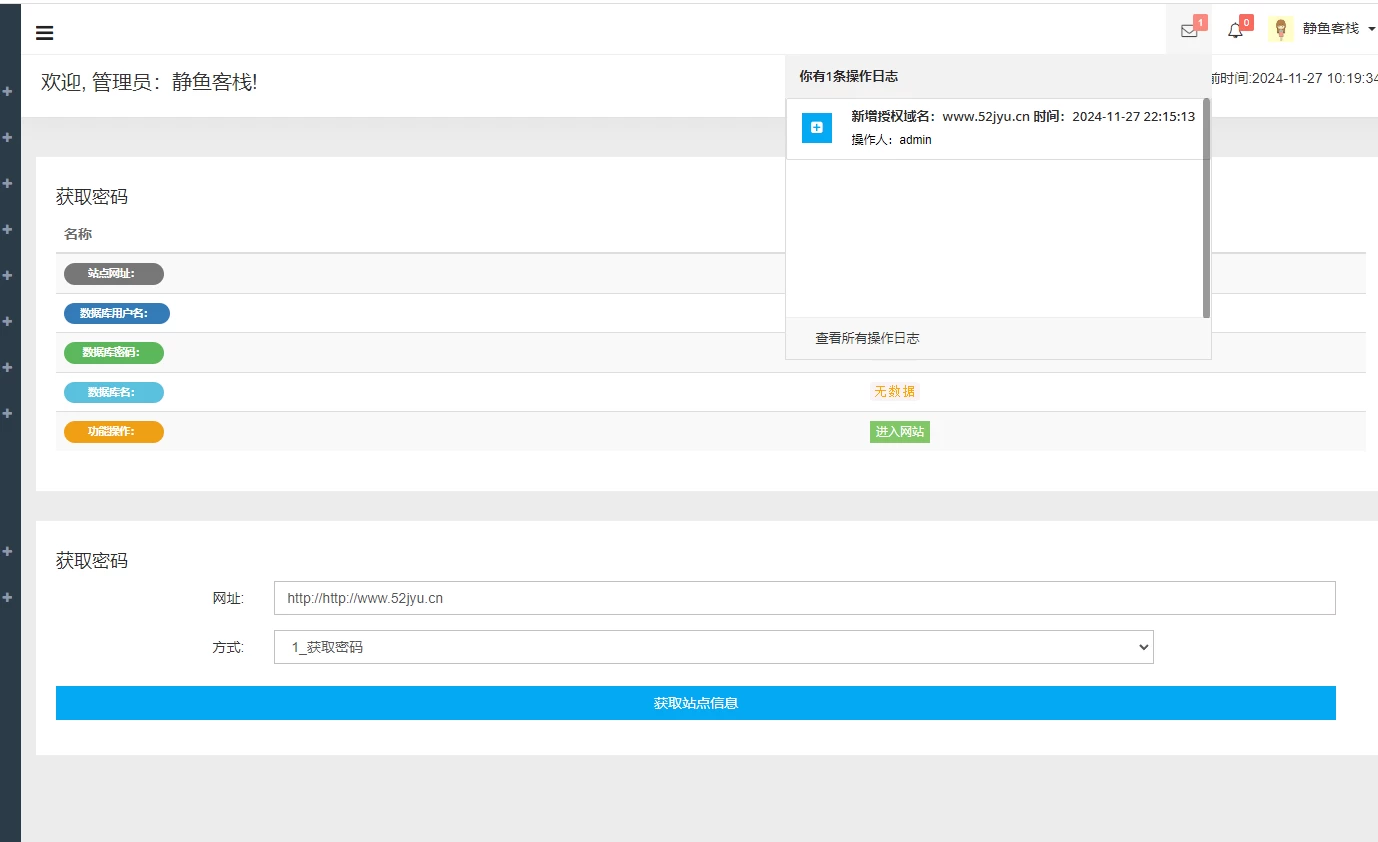Click the green 数据库密码 badge
Image resolution: width=1378 pixels, height=842 pixels.
(x=113, y=353)
